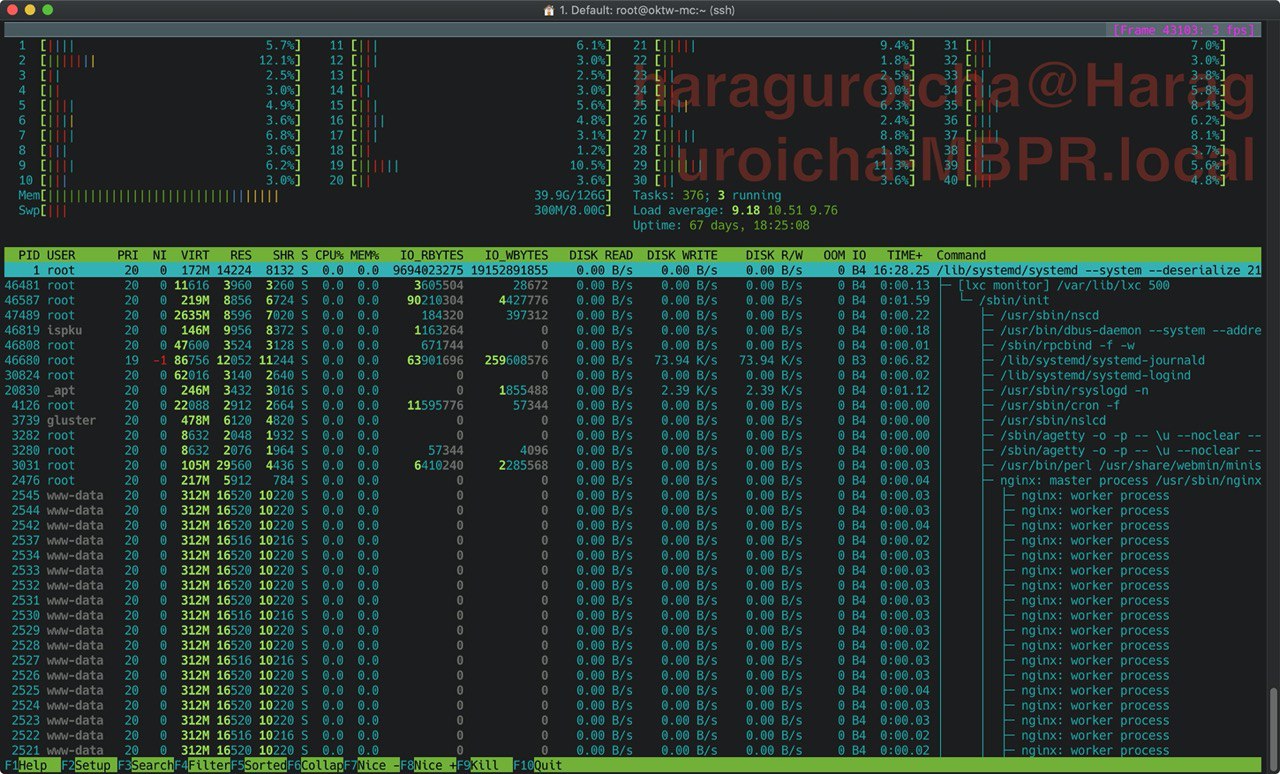
Task: Click the Frame 43103 fps indicator
Action: click(1184, 30)
